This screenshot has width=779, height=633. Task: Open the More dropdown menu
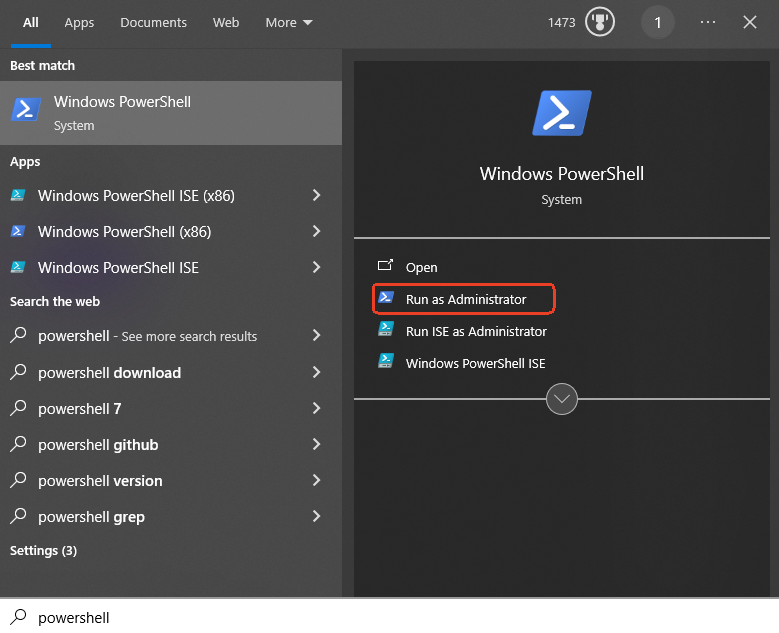[289, 23]
